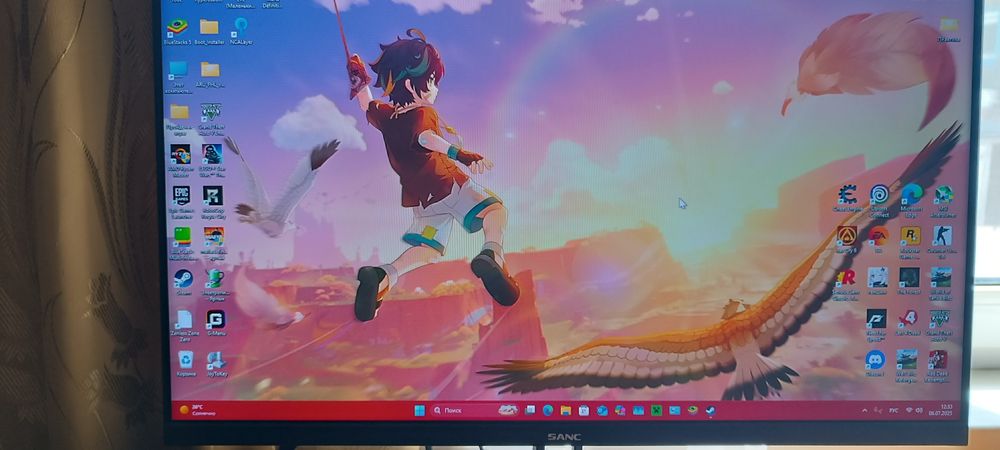Open the JoyToKey shortcut
The image size is (1000, 450).
click(x=216, y=364)
